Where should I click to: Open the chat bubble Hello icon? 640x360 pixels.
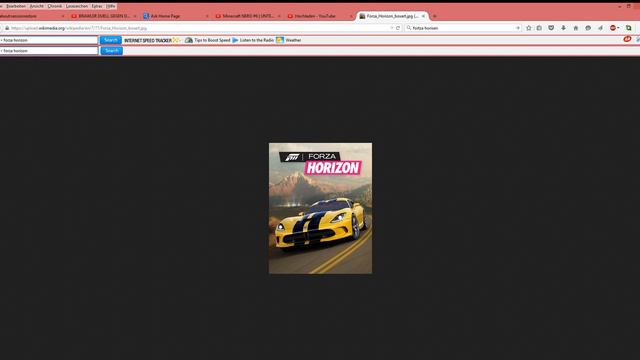click(x=588, y=28)
